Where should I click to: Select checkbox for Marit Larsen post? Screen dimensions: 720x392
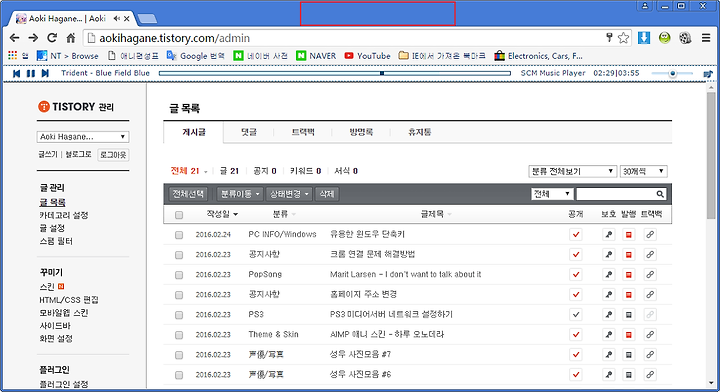(179, 274)
